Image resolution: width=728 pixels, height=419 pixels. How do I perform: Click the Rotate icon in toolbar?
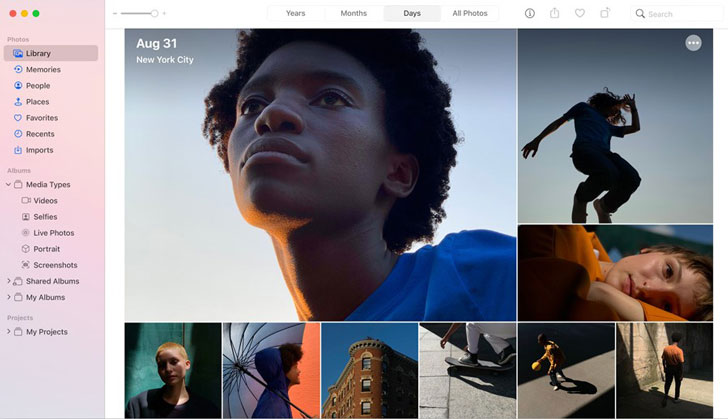[605, 13]
